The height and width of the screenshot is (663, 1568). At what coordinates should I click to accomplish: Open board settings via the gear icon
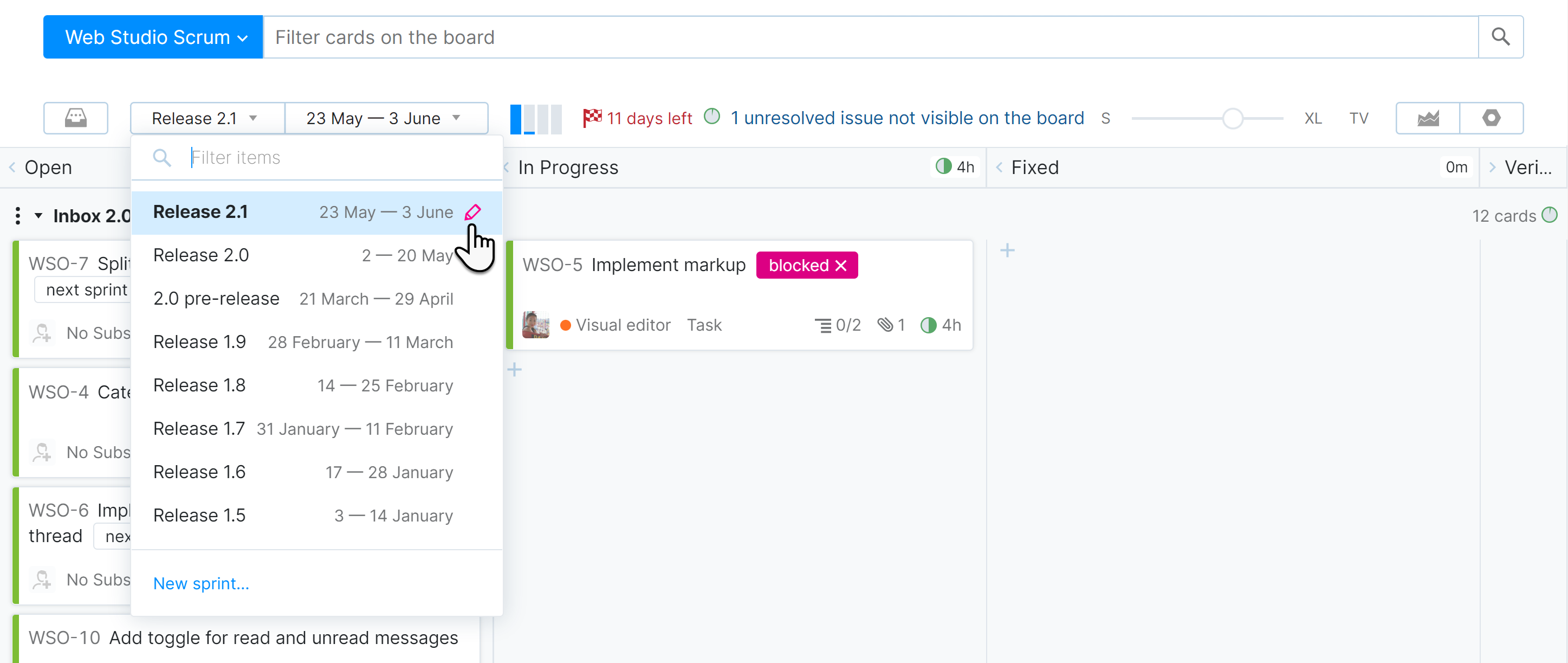pyautogui.click(x=1491, y=118)
